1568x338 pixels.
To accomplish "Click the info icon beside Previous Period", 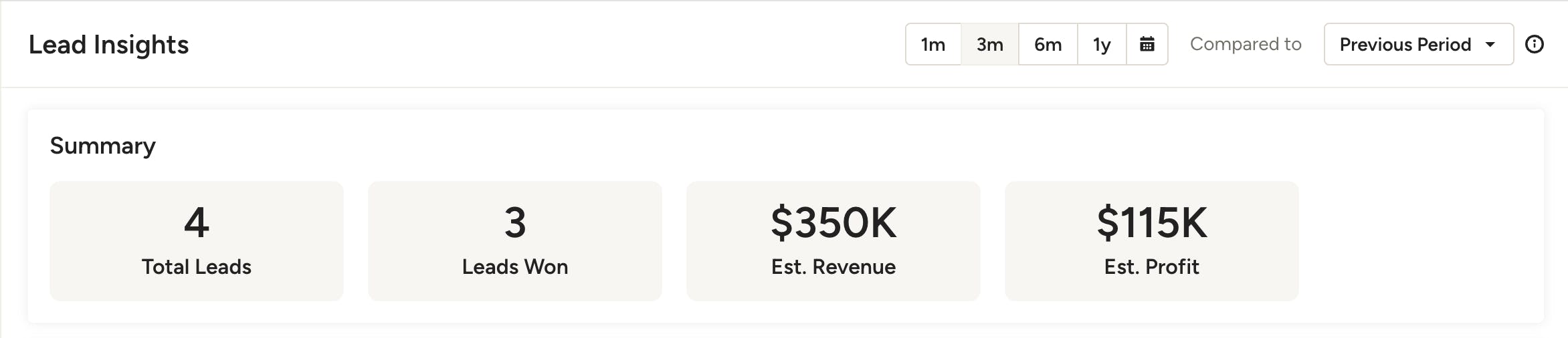I will (x=1535, y=45).
